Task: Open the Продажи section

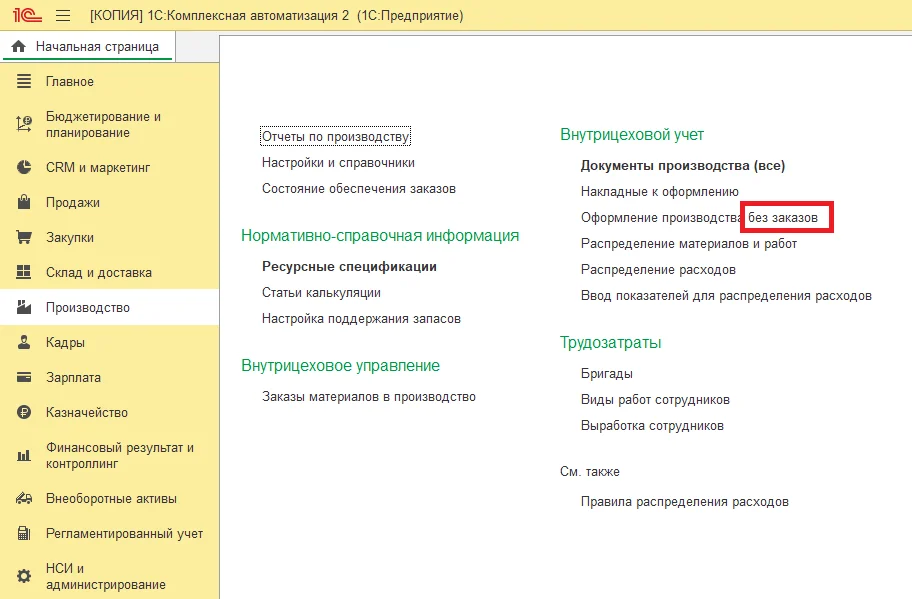Action: coord(109,202)
